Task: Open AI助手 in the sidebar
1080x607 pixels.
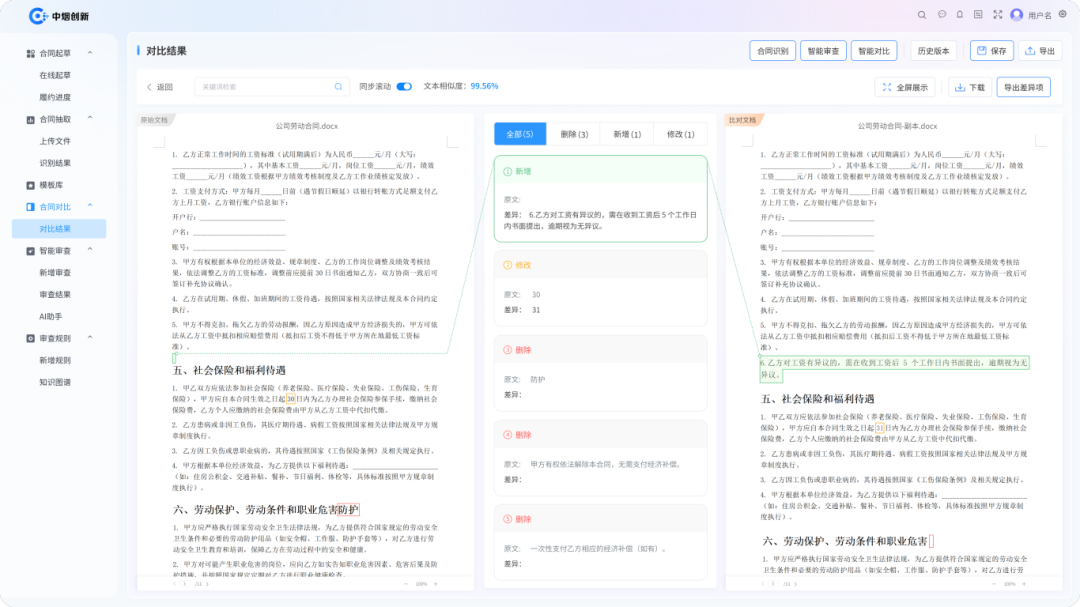Action: [x=50, y=317]
